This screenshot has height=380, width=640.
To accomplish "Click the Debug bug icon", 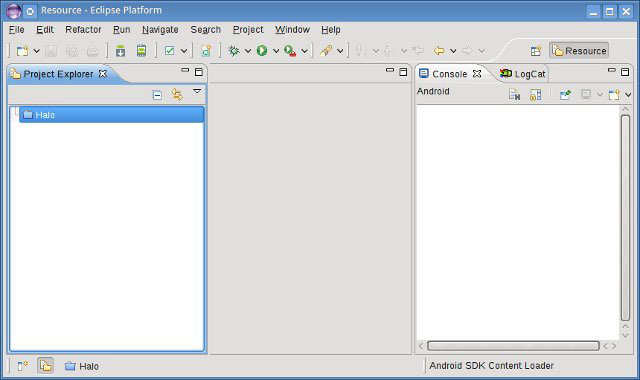I will coord(234,51).
